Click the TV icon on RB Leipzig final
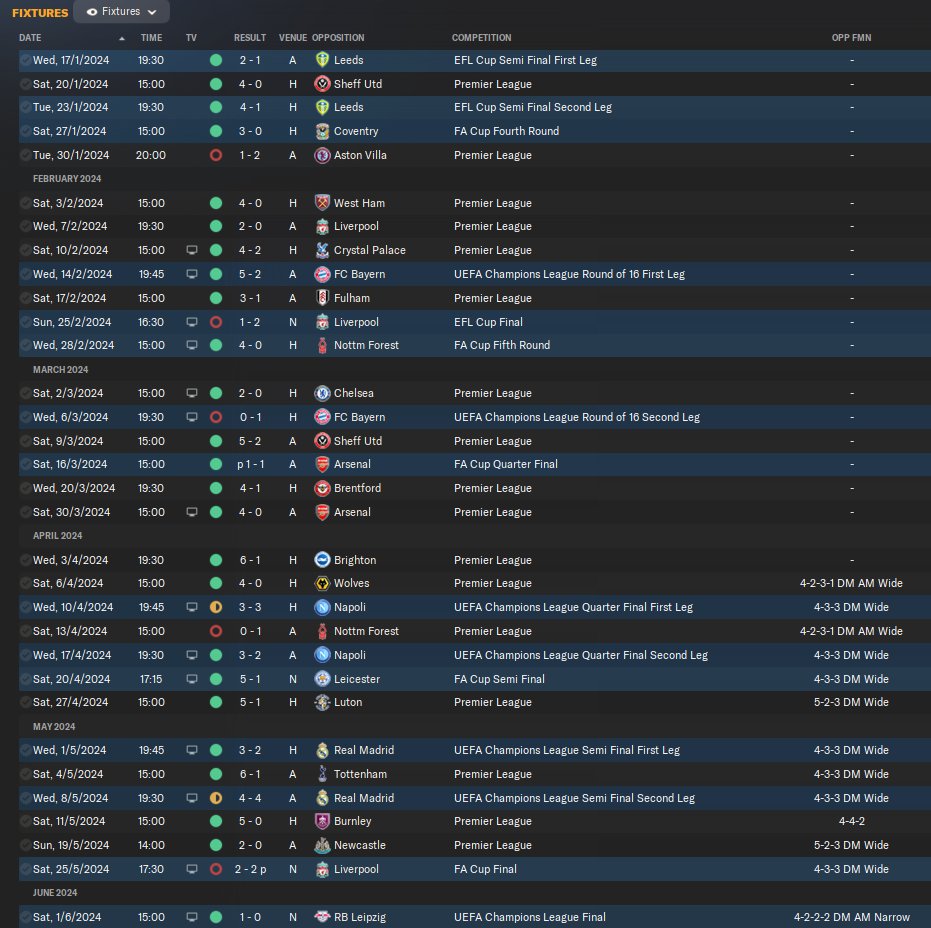The image size is (931, 928). 192,917
